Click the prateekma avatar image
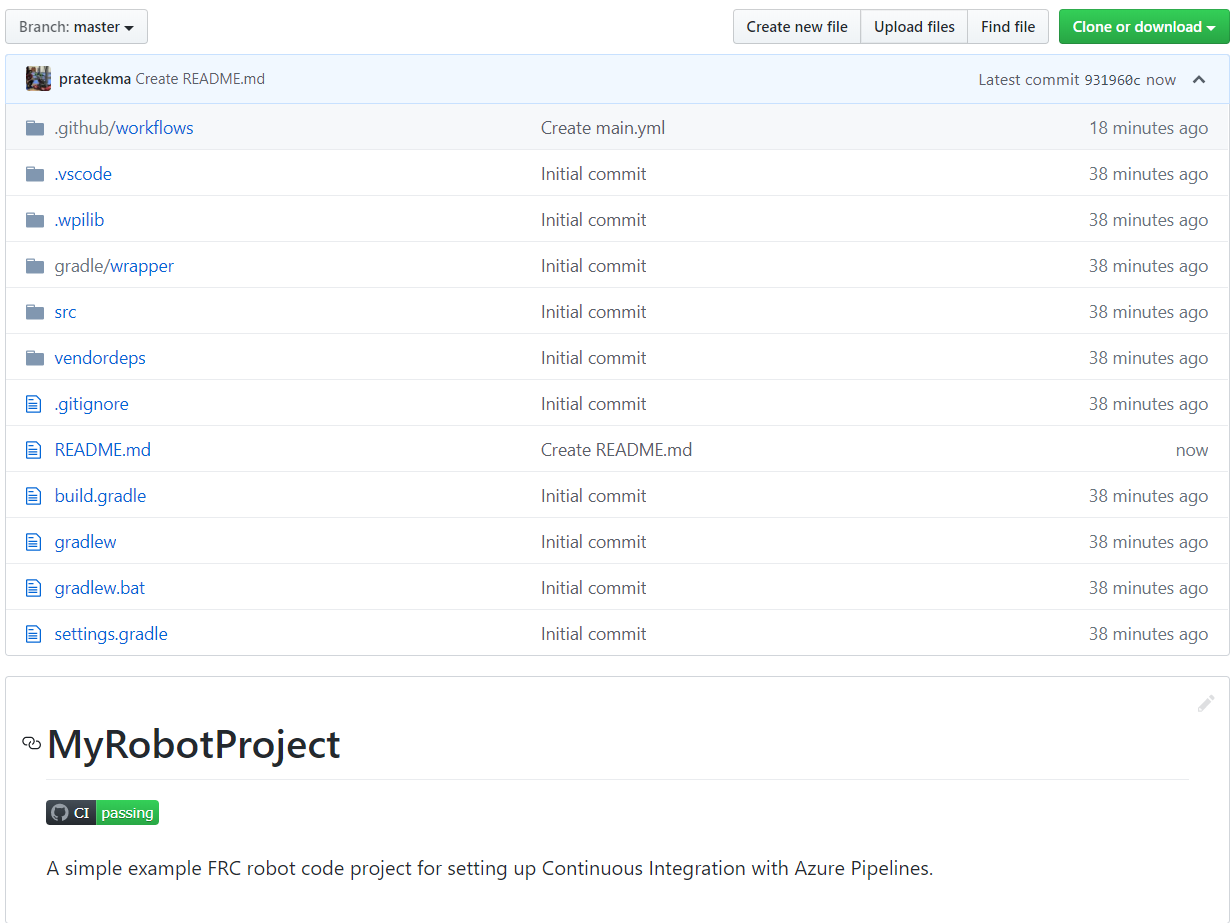 tap(38, 79)
